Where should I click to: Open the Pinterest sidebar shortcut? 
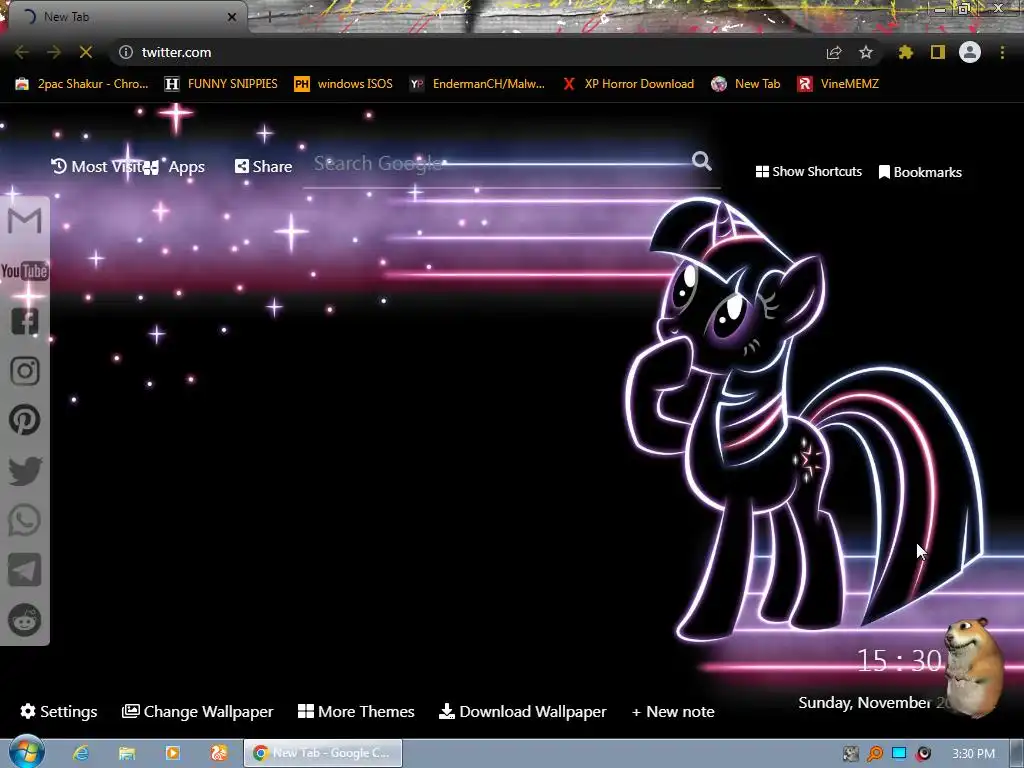coord(25,420)
